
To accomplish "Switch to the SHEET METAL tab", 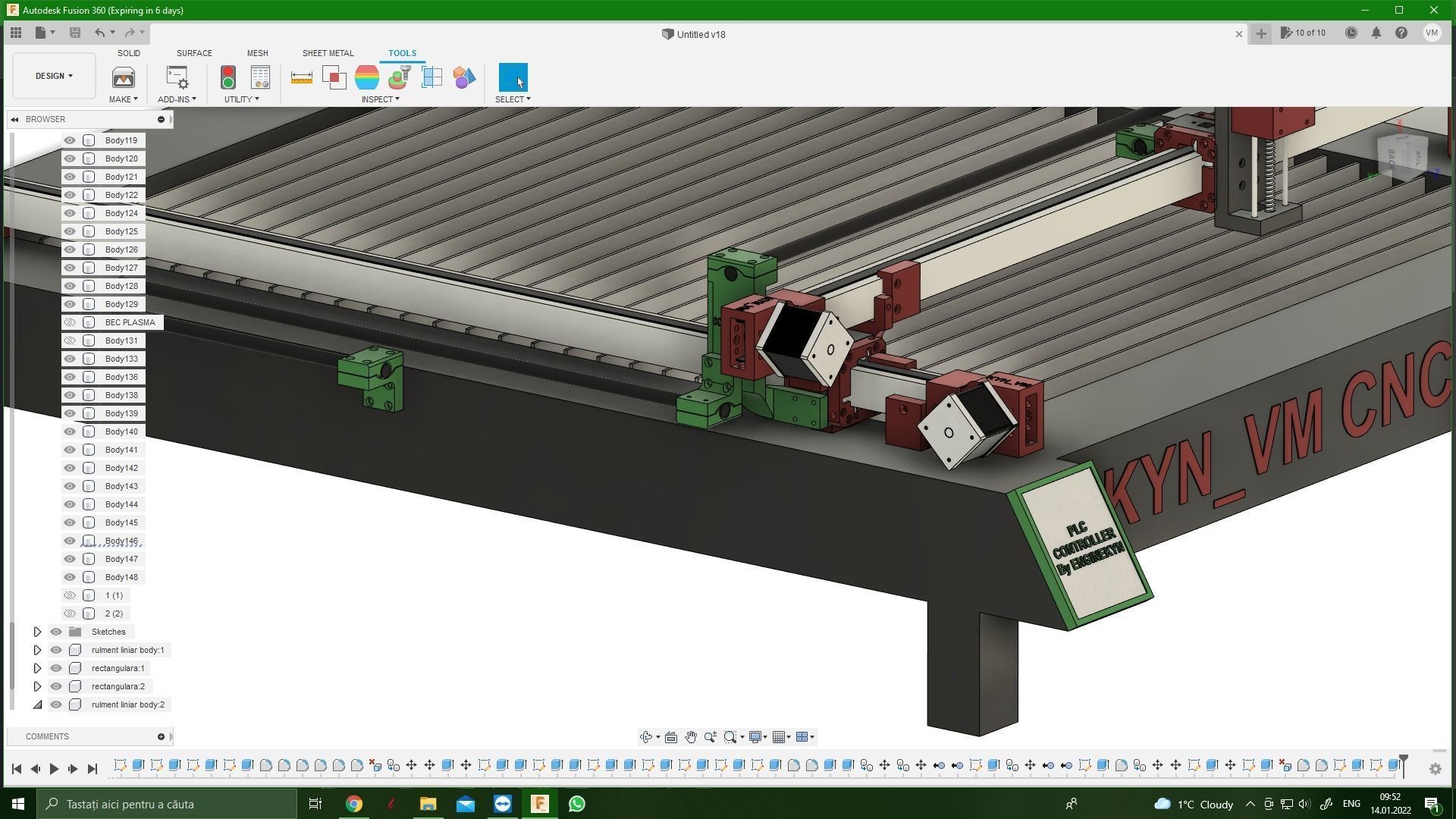I will [328, 53].
